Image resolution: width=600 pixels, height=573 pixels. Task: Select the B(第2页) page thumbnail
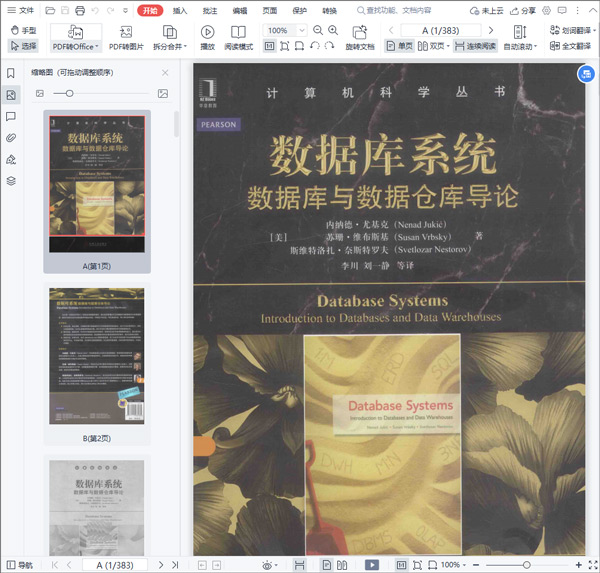(97, 364)
